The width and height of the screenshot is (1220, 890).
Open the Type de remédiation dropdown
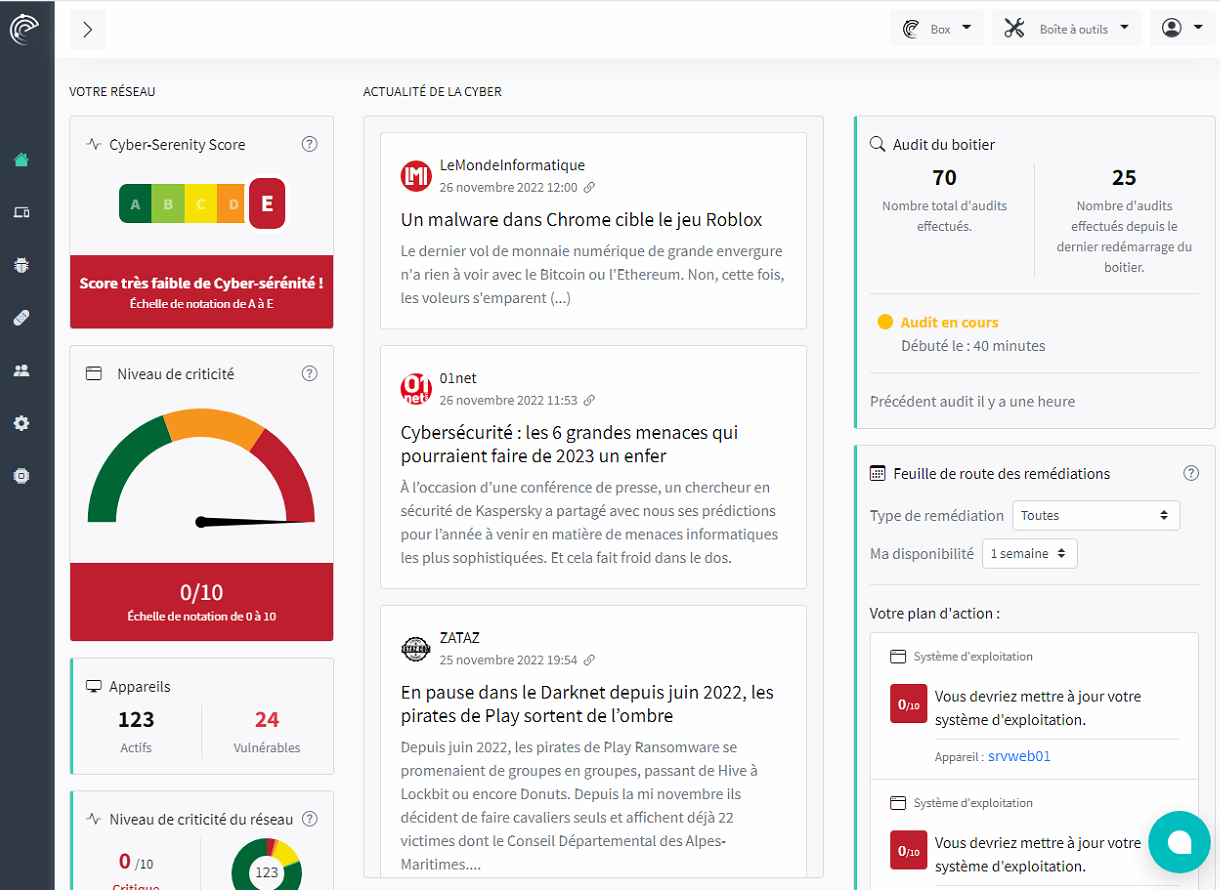1096,516
